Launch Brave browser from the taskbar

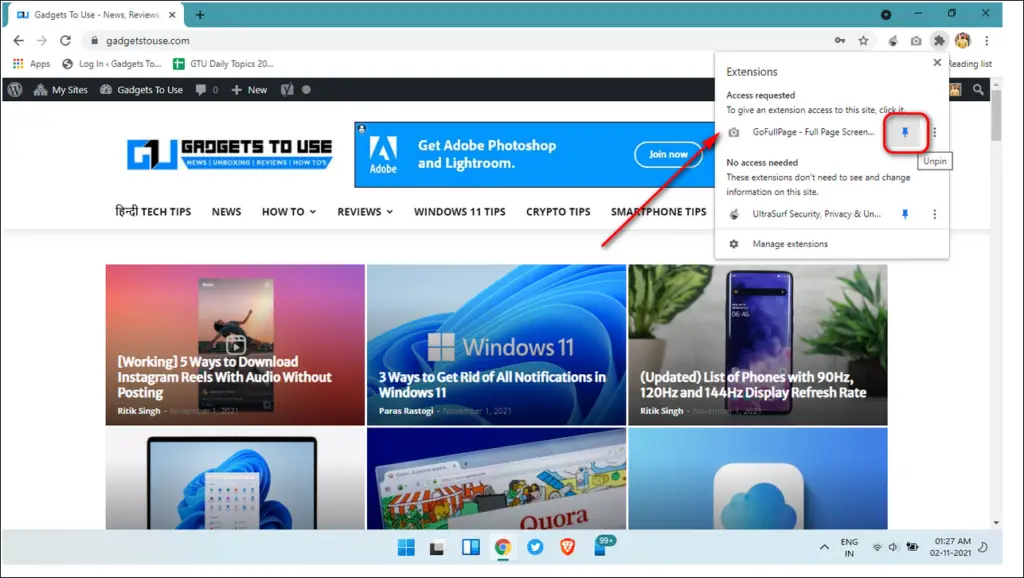(x=568, y=547)
